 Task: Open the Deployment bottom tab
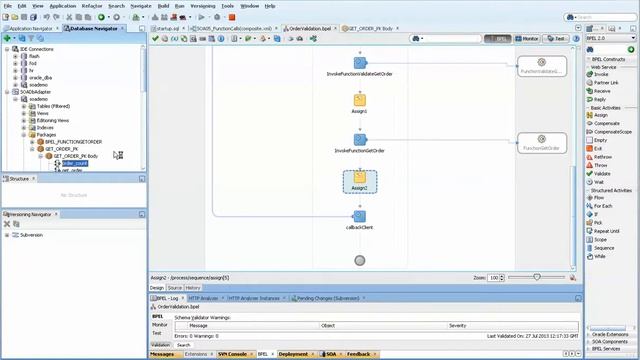pos(293,354)
